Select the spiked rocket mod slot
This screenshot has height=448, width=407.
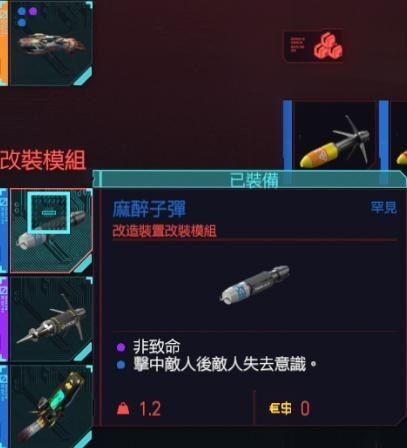tap(51, 319)
